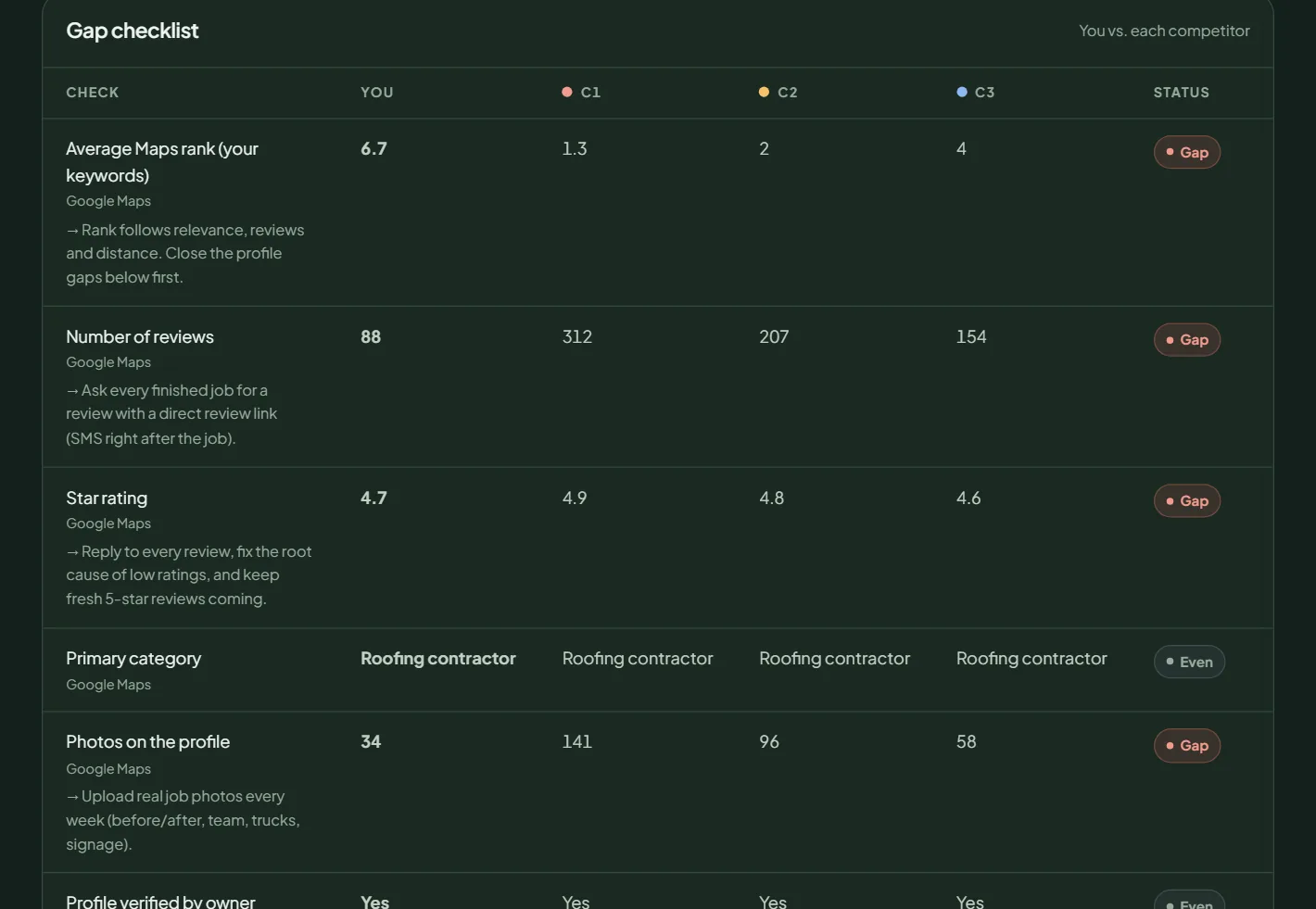Screen dimensions: 1316x909
Task: Select C3's star rating 4.6
Action: click(x=968, y=498)
